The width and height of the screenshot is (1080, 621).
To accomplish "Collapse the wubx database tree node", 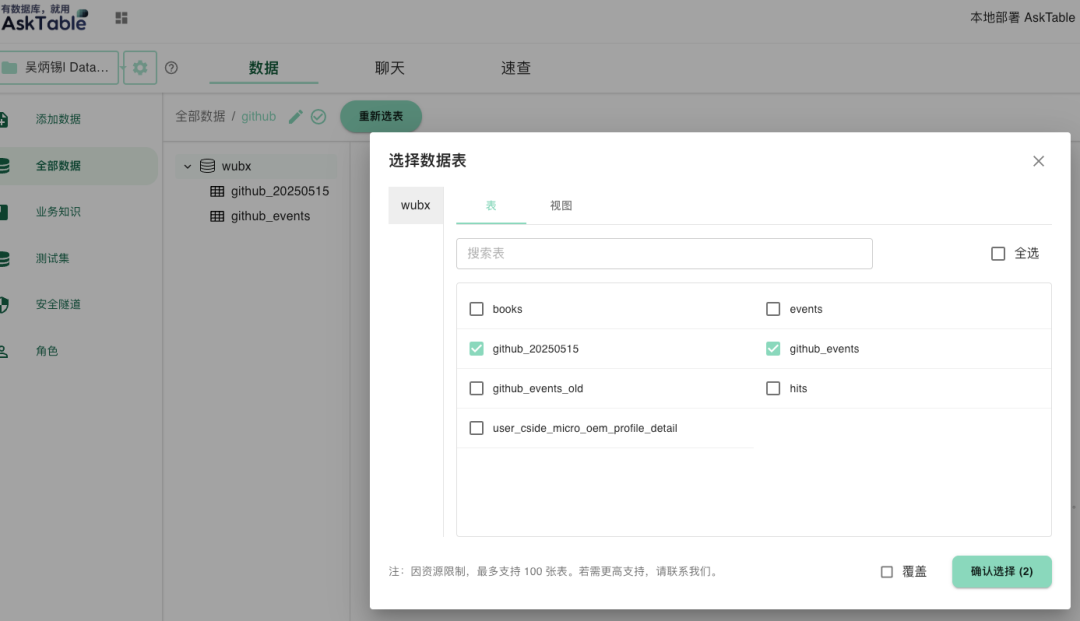I will [187, 165].
